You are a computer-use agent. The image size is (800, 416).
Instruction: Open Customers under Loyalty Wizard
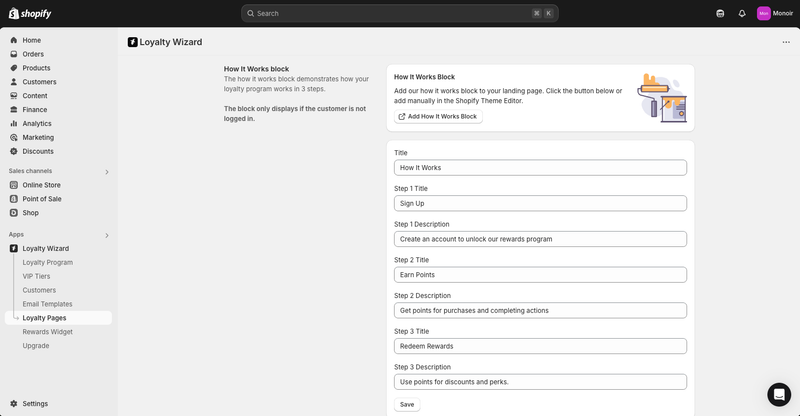pyautogui.click(x=39, y=289)
